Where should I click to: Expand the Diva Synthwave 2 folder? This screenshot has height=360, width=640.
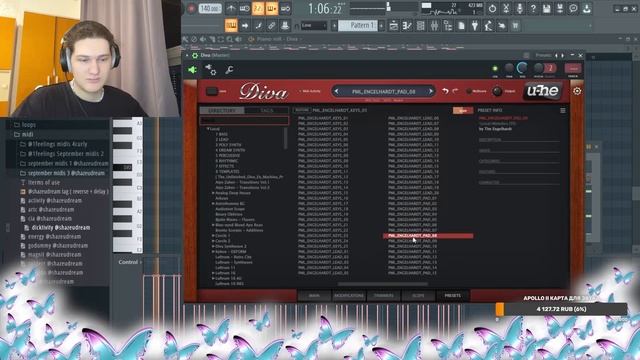pos(213,246)
